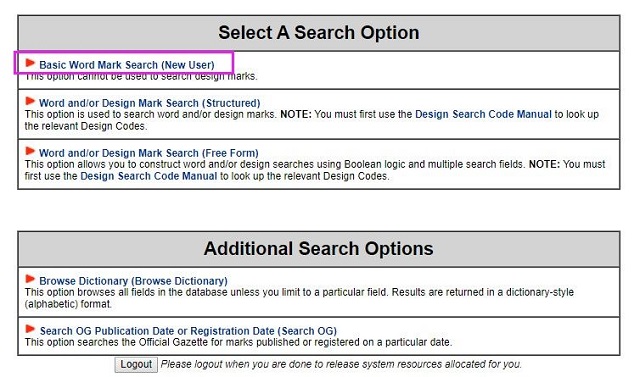Click the design marks warning under Basic search

tap(141, 76)
